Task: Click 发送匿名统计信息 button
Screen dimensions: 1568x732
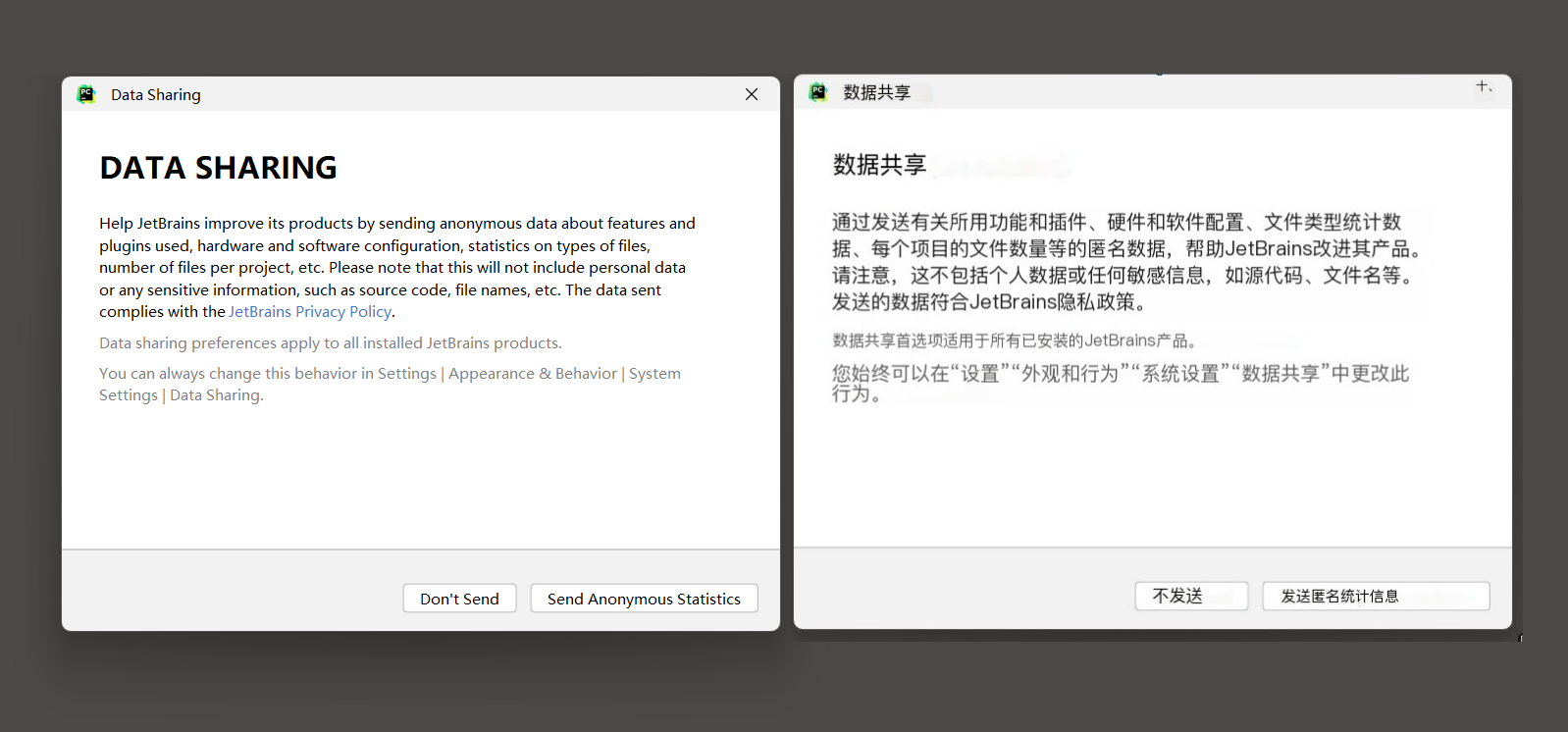Action: (x=1376, y=596)
